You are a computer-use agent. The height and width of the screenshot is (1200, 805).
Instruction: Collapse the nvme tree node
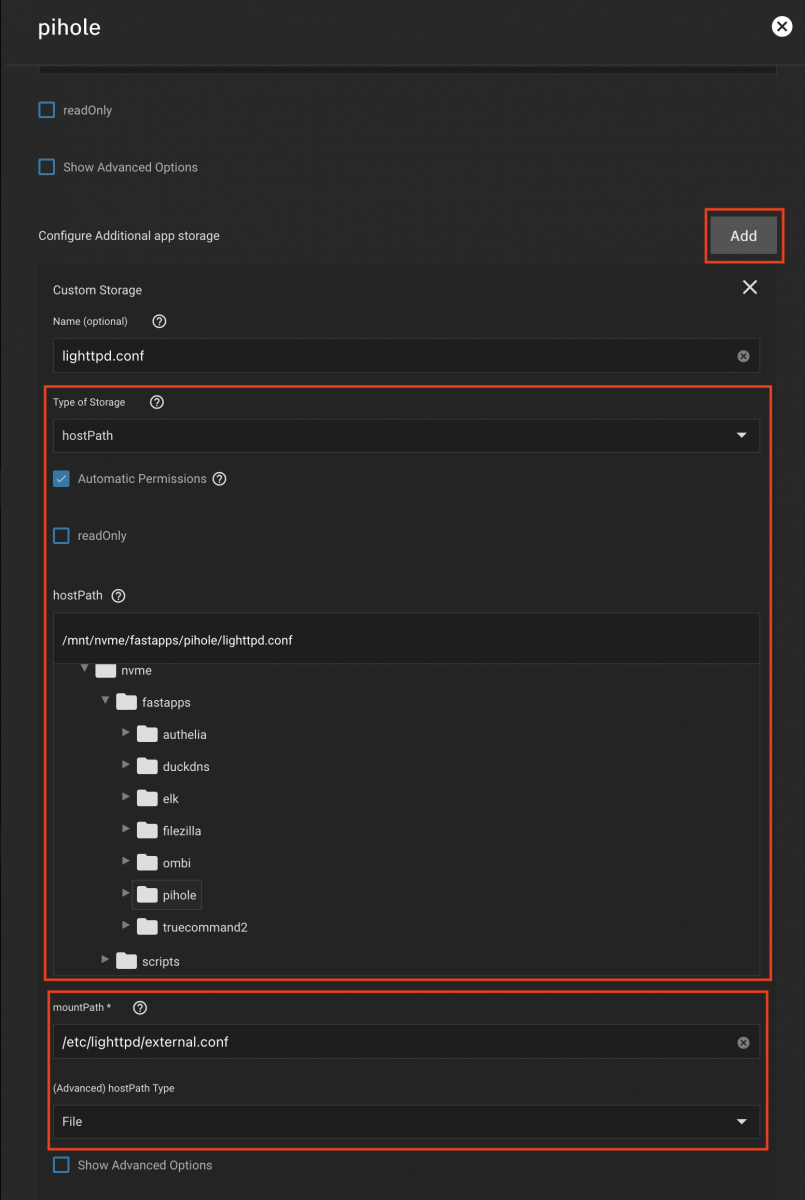85,668
